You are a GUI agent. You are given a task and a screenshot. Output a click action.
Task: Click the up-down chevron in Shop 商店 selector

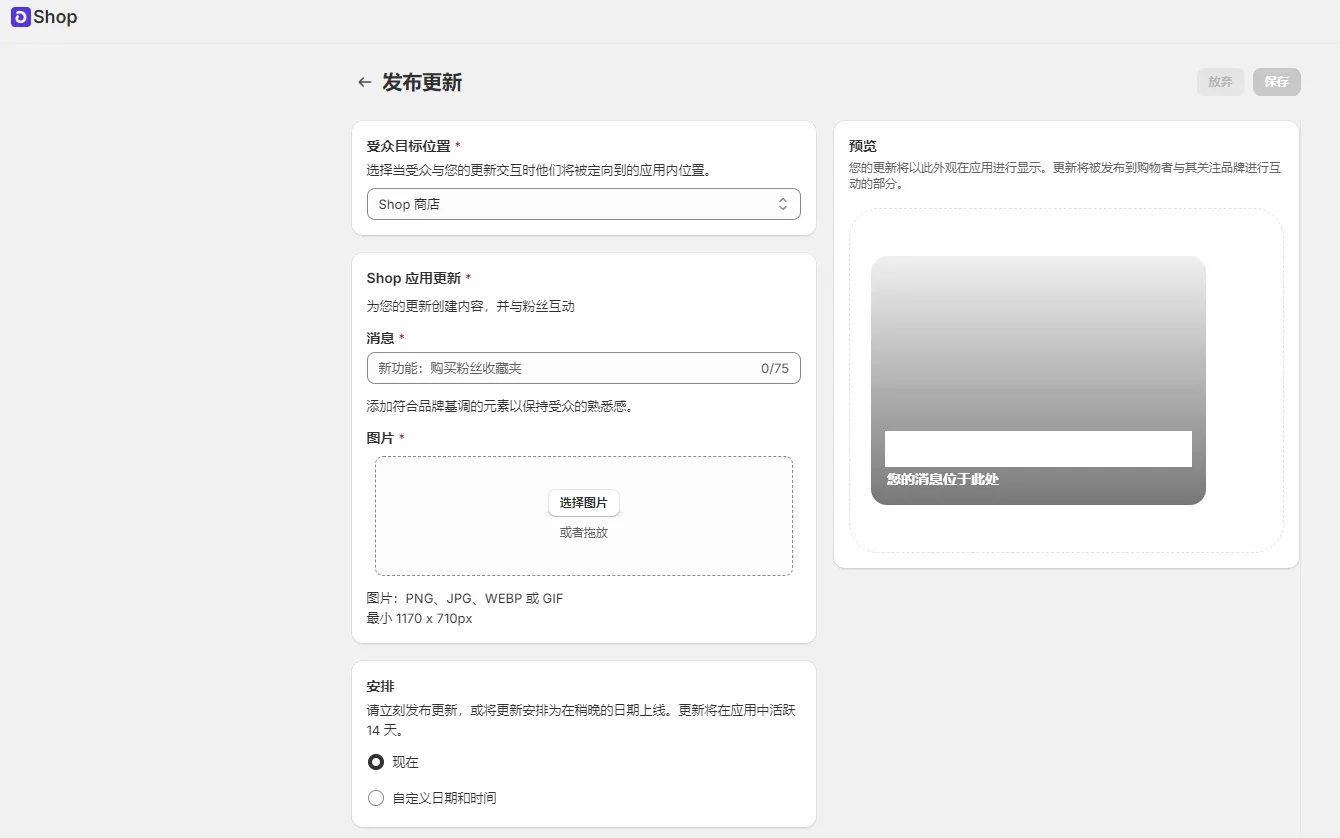click(x=783, y=204)
